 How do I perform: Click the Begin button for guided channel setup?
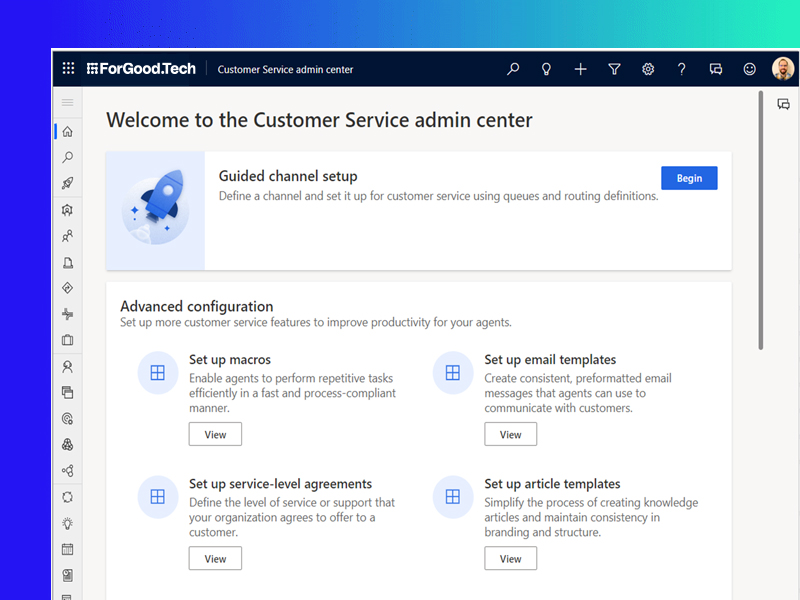coord(689,178)
